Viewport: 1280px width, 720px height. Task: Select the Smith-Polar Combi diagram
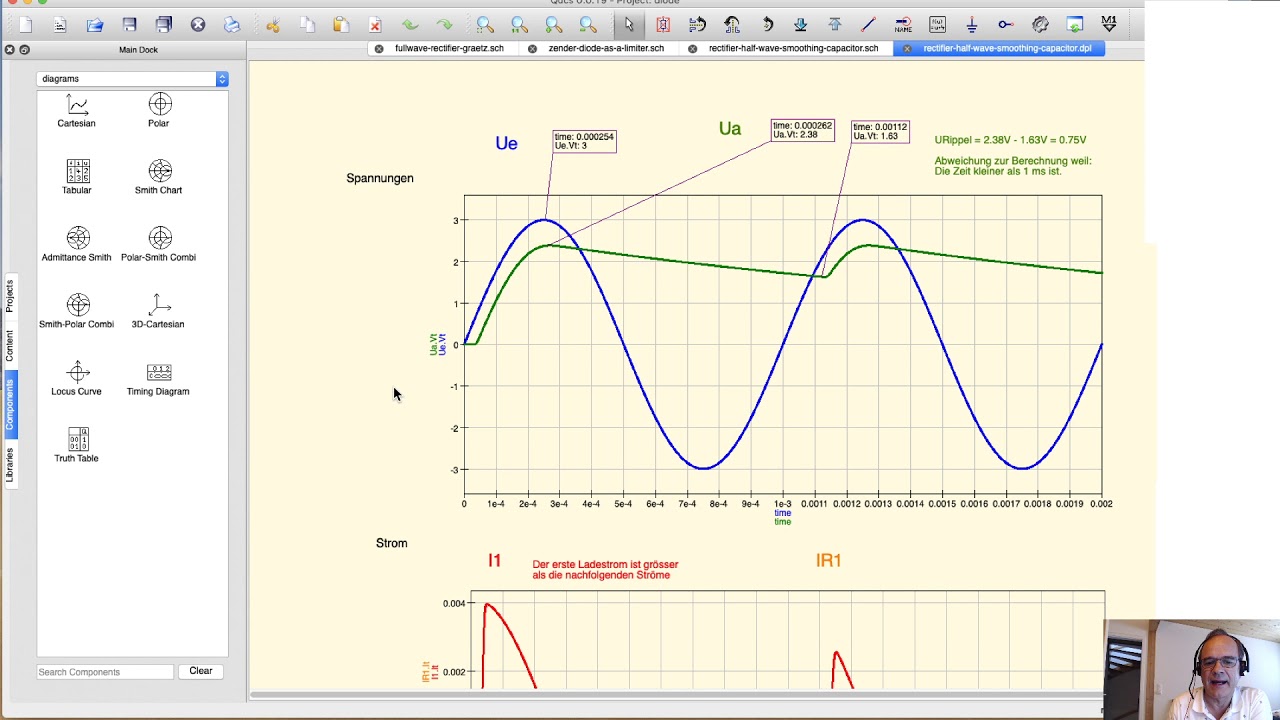point(77,312)
